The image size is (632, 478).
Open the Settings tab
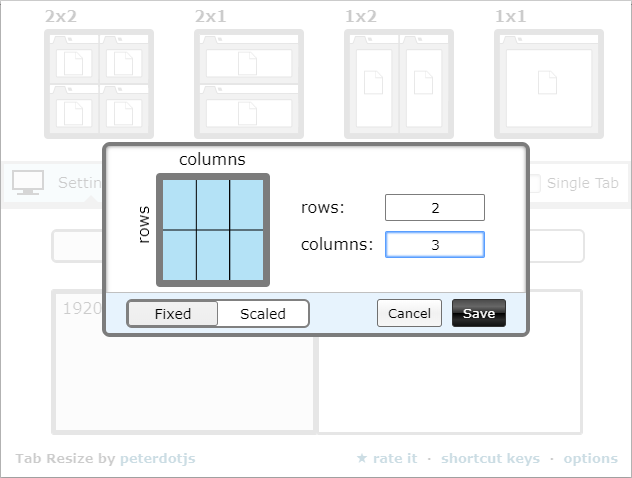click(x=80, y=183)
